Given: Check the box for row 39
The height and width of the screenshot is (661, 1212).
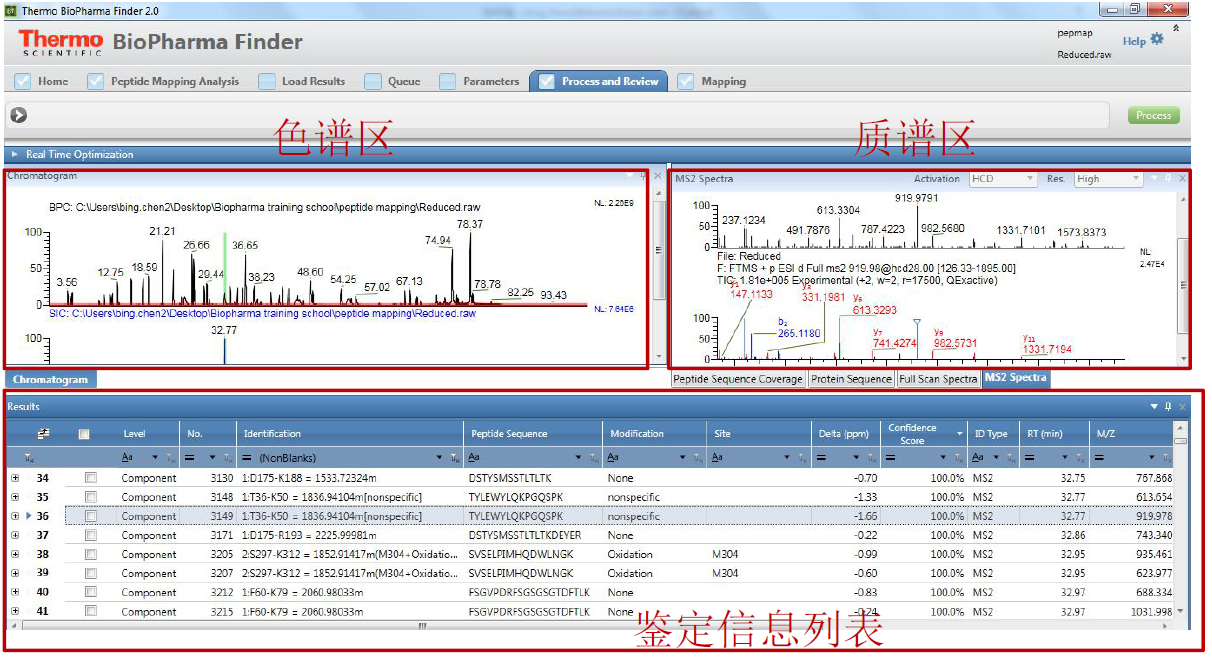Looking at the screenshot, I should (x=91, y=573).
